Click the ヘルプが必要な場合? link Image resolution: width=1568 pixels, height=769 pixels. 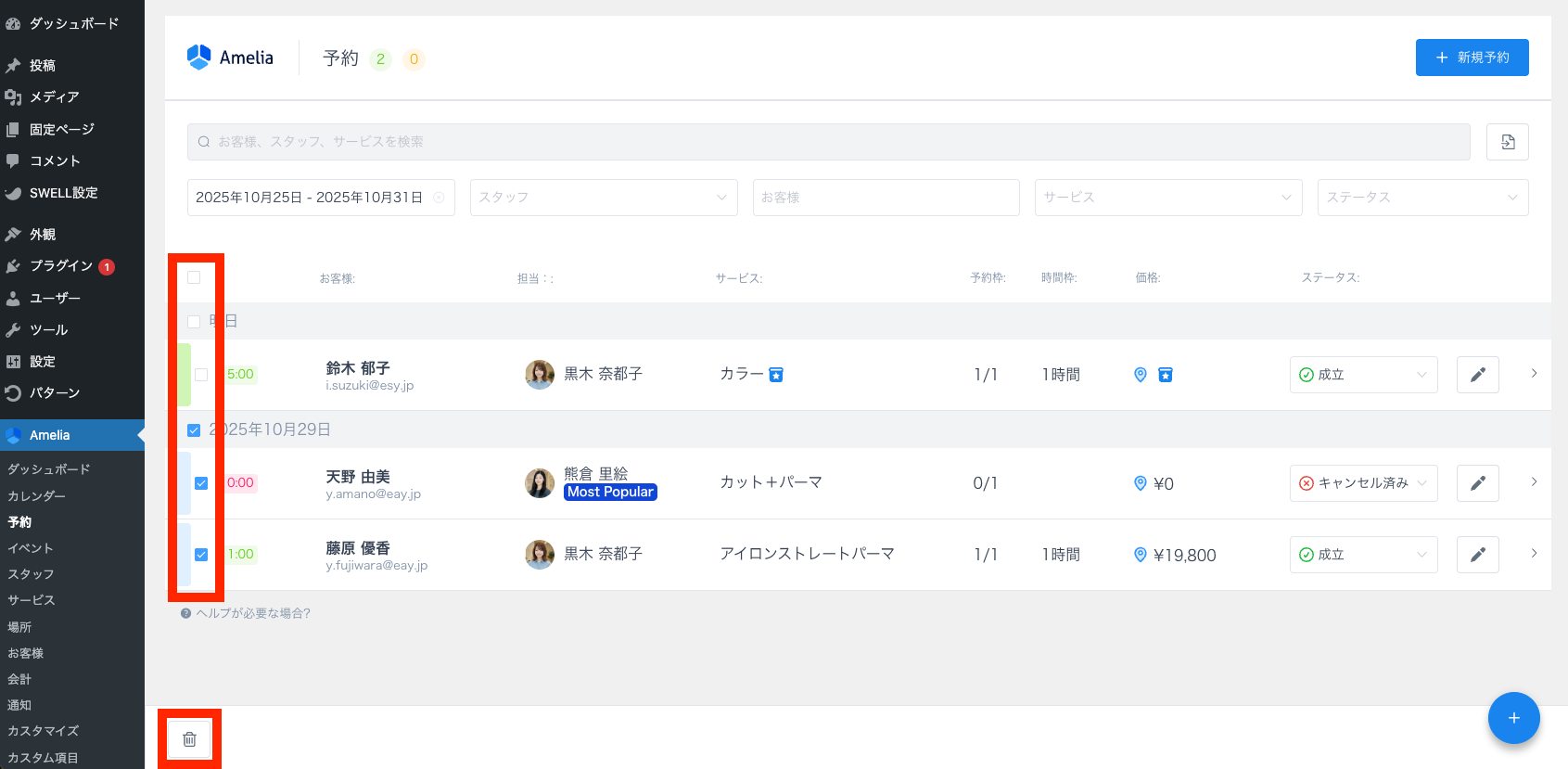[252, 613]
